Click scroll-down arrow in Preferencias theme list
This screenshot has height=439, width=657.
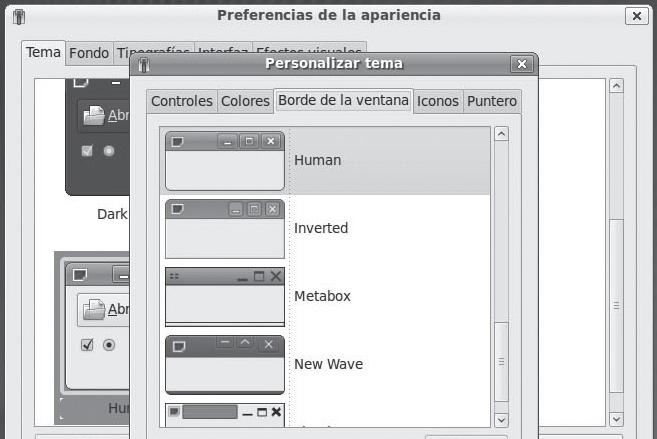[616, 419]
